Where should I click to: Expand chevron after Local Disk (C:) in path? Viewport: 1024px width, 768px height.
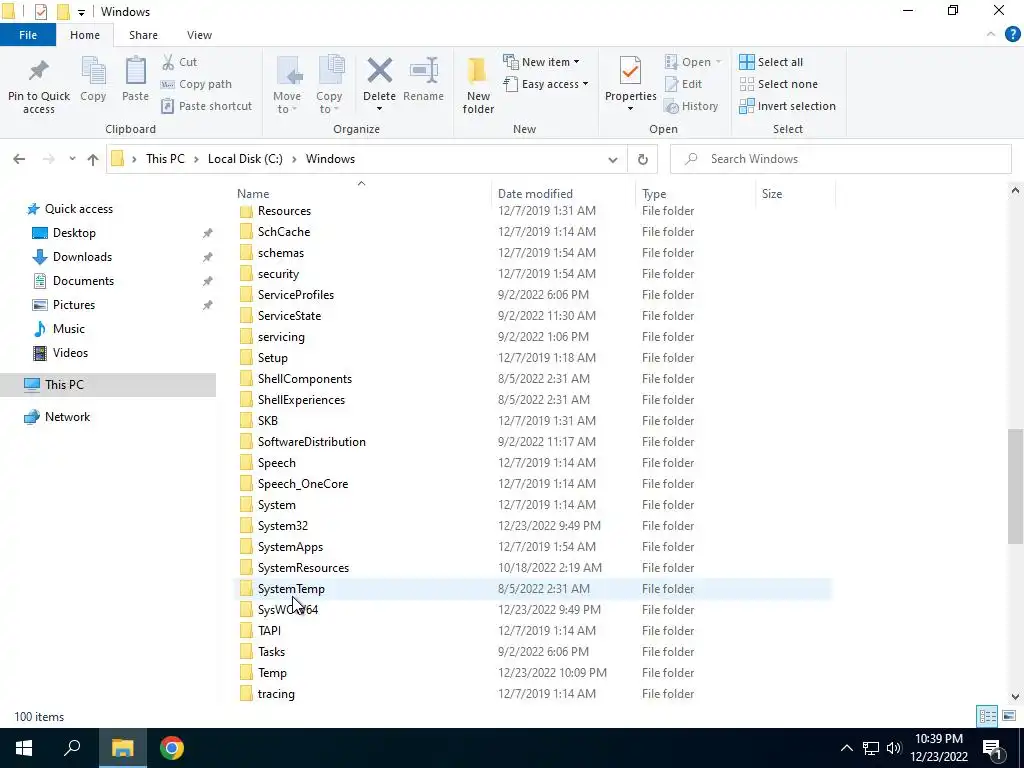click(x=295, y=159)
